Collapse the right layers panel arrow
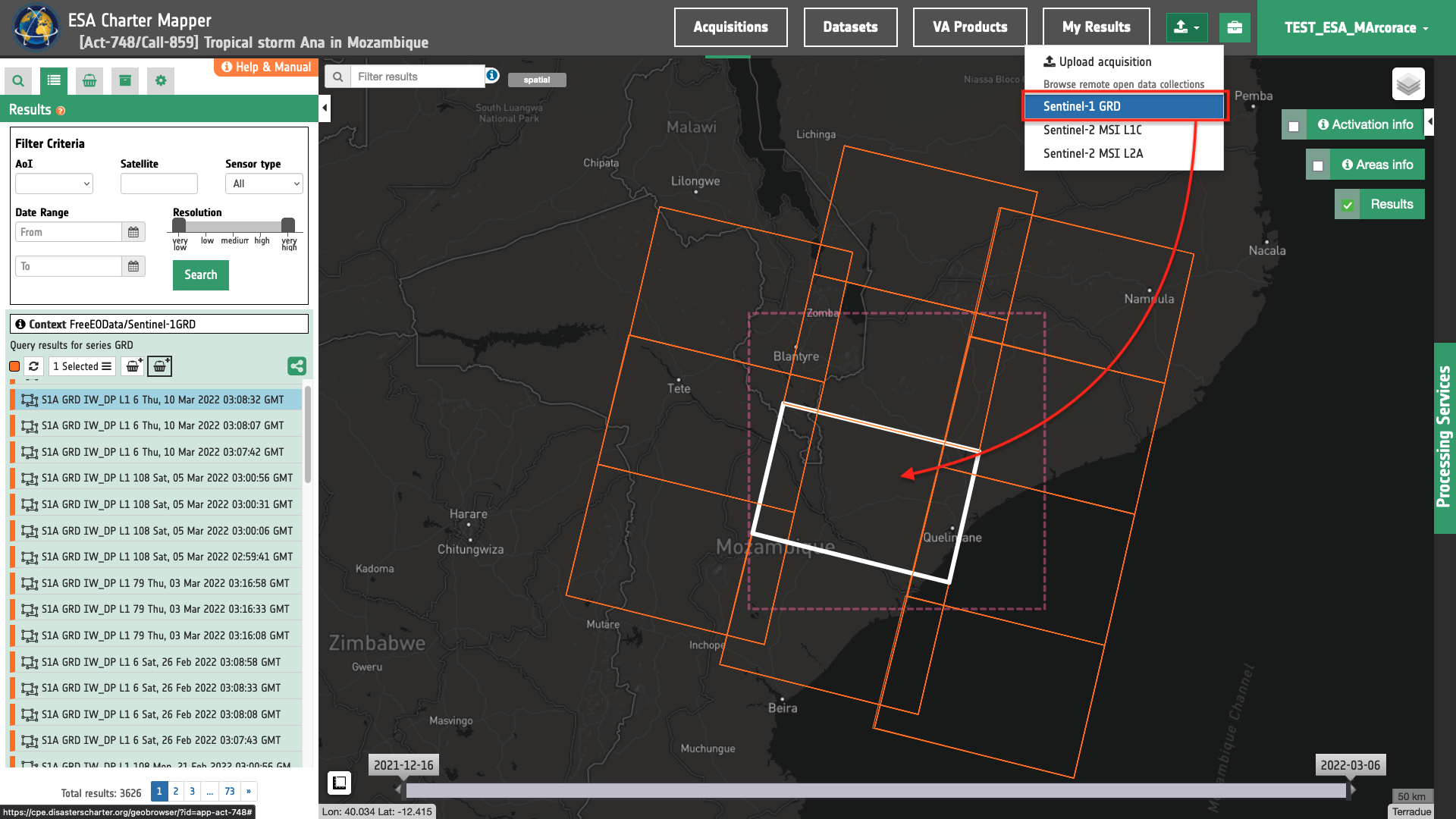 [1429, 122]
